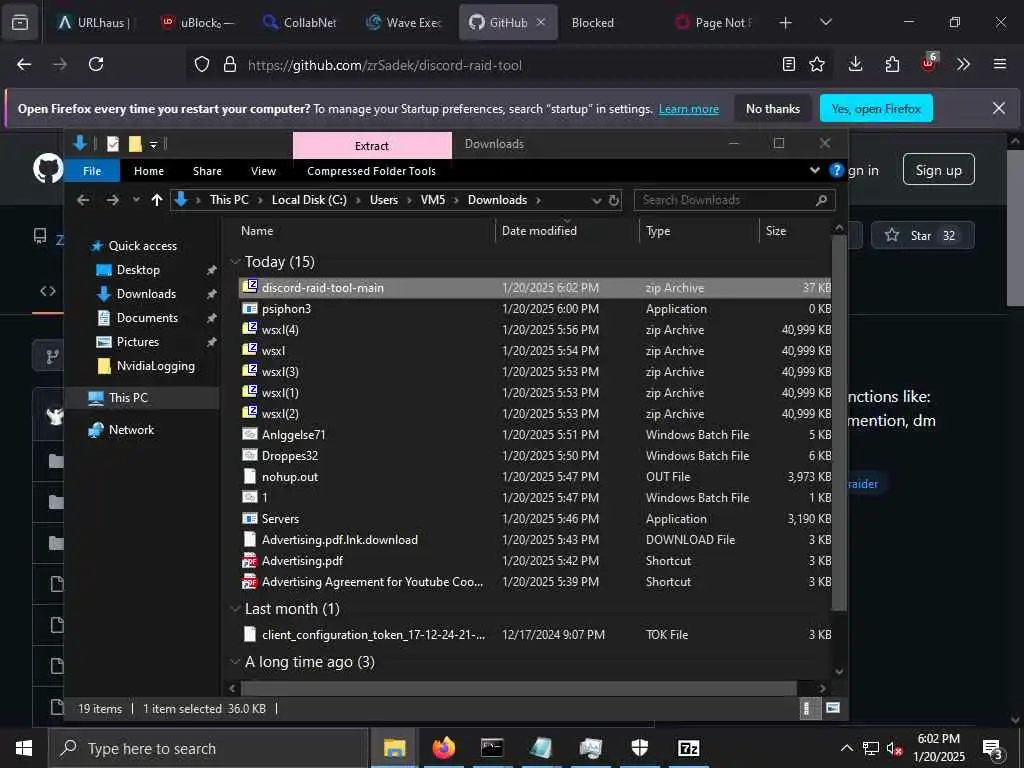Click the Explorer vertical scrollbar
The height and width of the screenshot is (768, 1024).
[x=839, y=424]
